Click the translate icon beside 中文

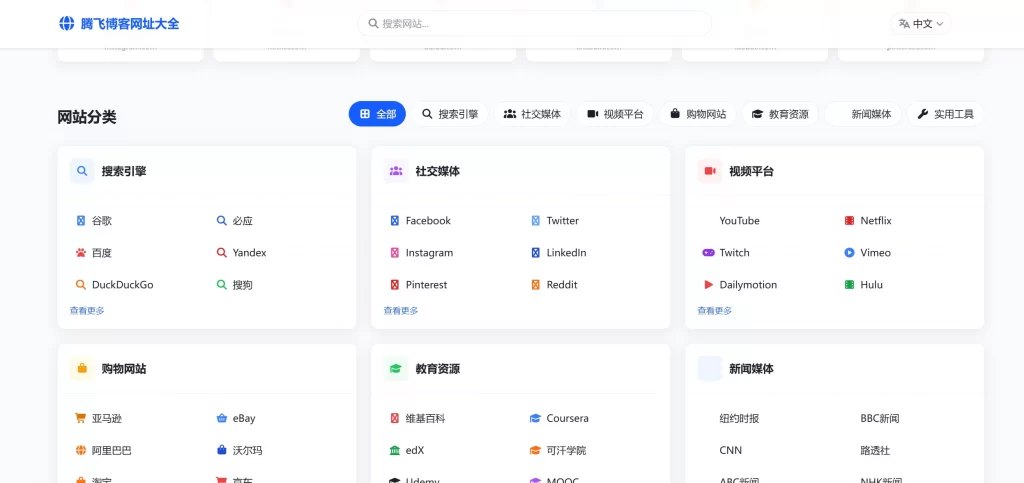pos(904,23)
